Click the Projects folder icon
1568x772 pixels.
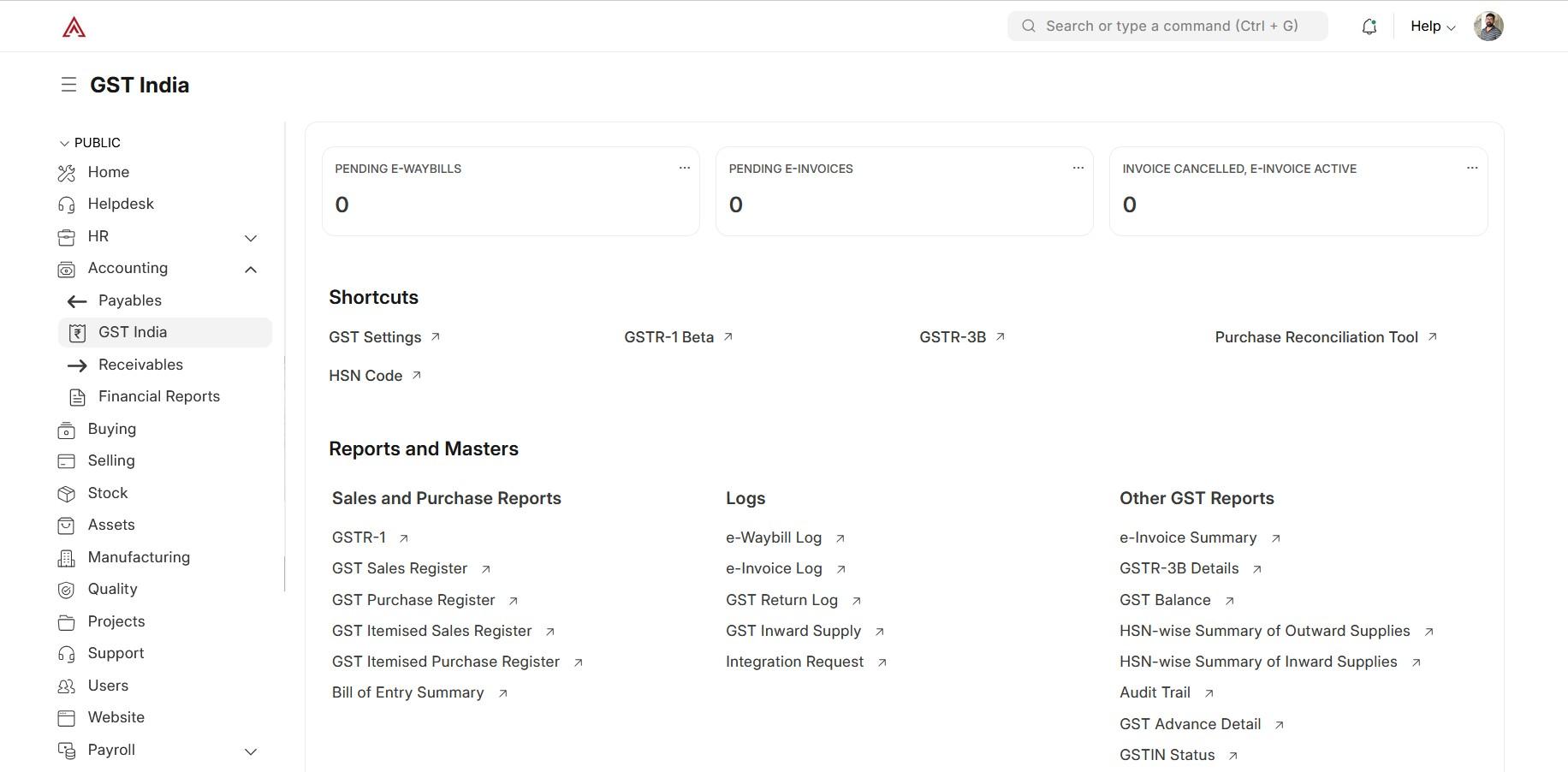click(67, 622)
